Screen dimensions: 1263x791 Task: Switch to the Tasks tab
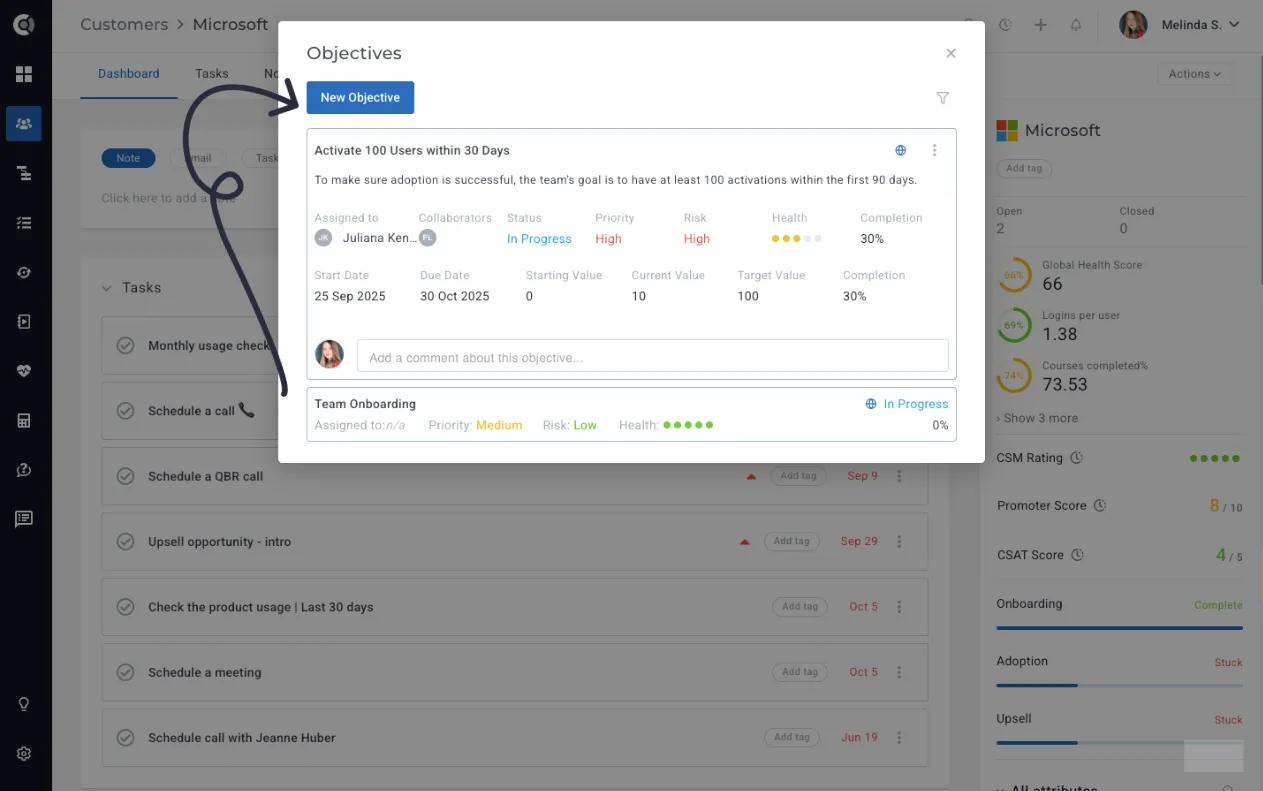(212, 74)
